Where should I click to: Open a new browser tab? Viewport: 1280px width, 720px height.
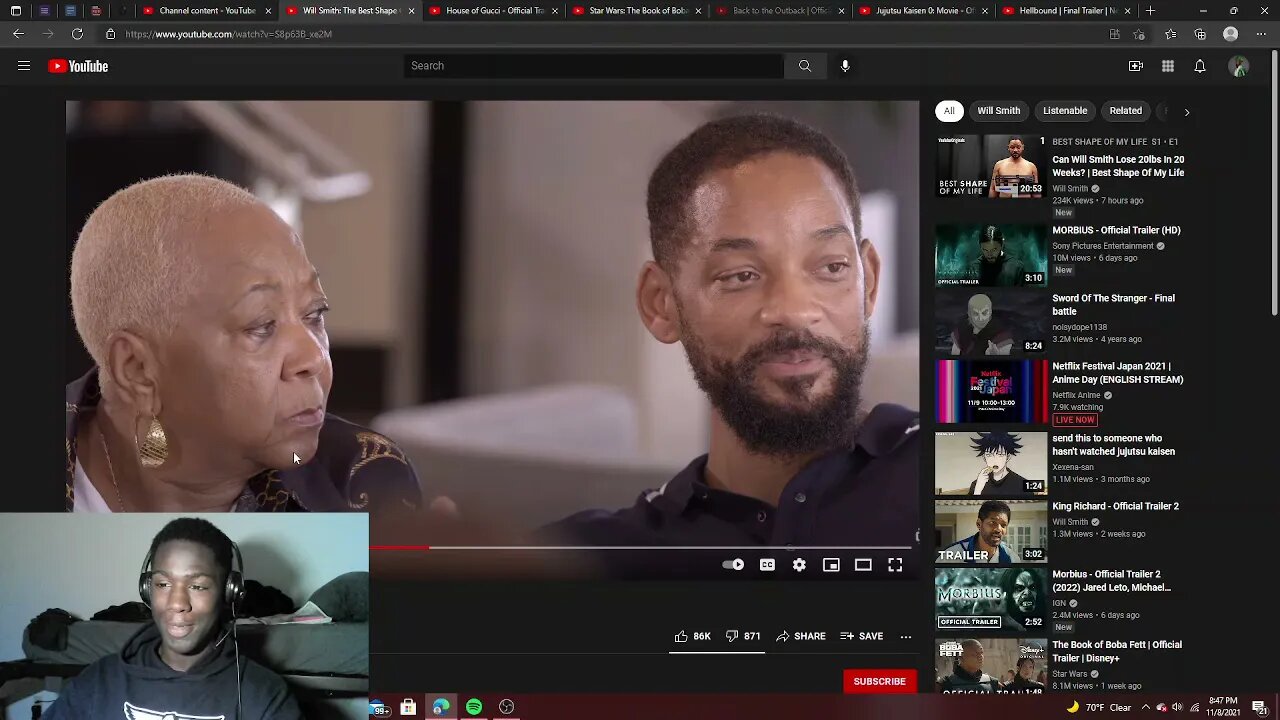[1150, 11]
